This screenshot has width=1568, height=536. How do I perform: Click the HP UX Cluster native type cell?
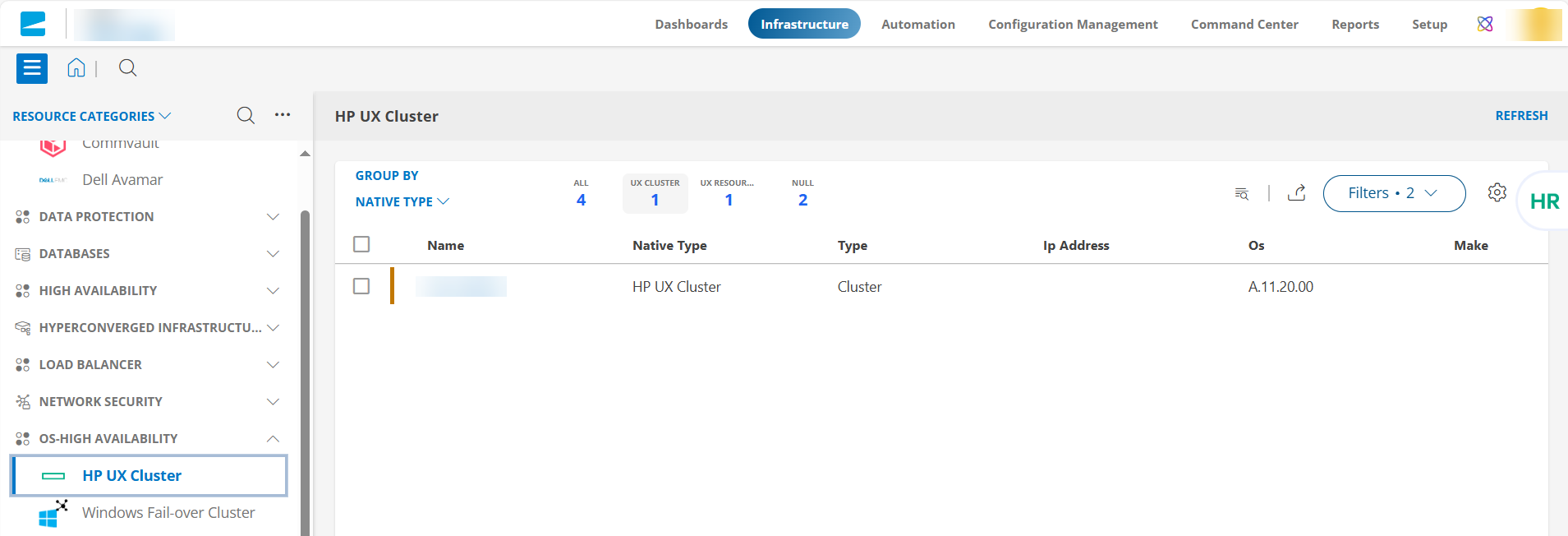point(676,287)
